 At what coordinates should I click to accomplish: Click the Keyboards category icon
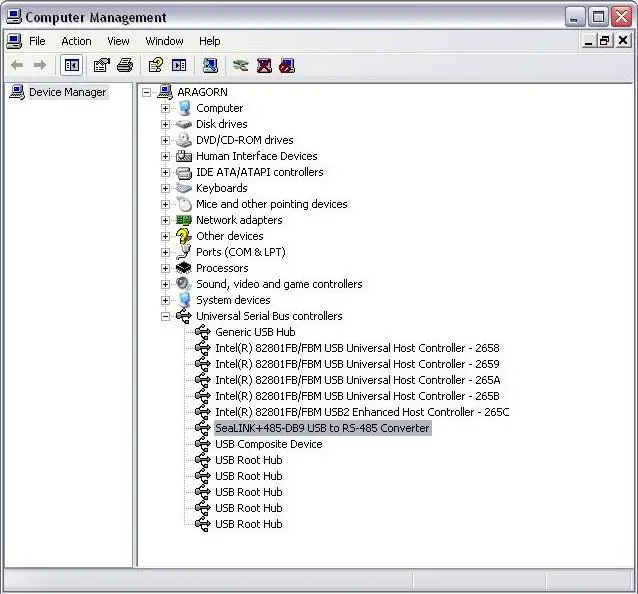tap(184, 188)
